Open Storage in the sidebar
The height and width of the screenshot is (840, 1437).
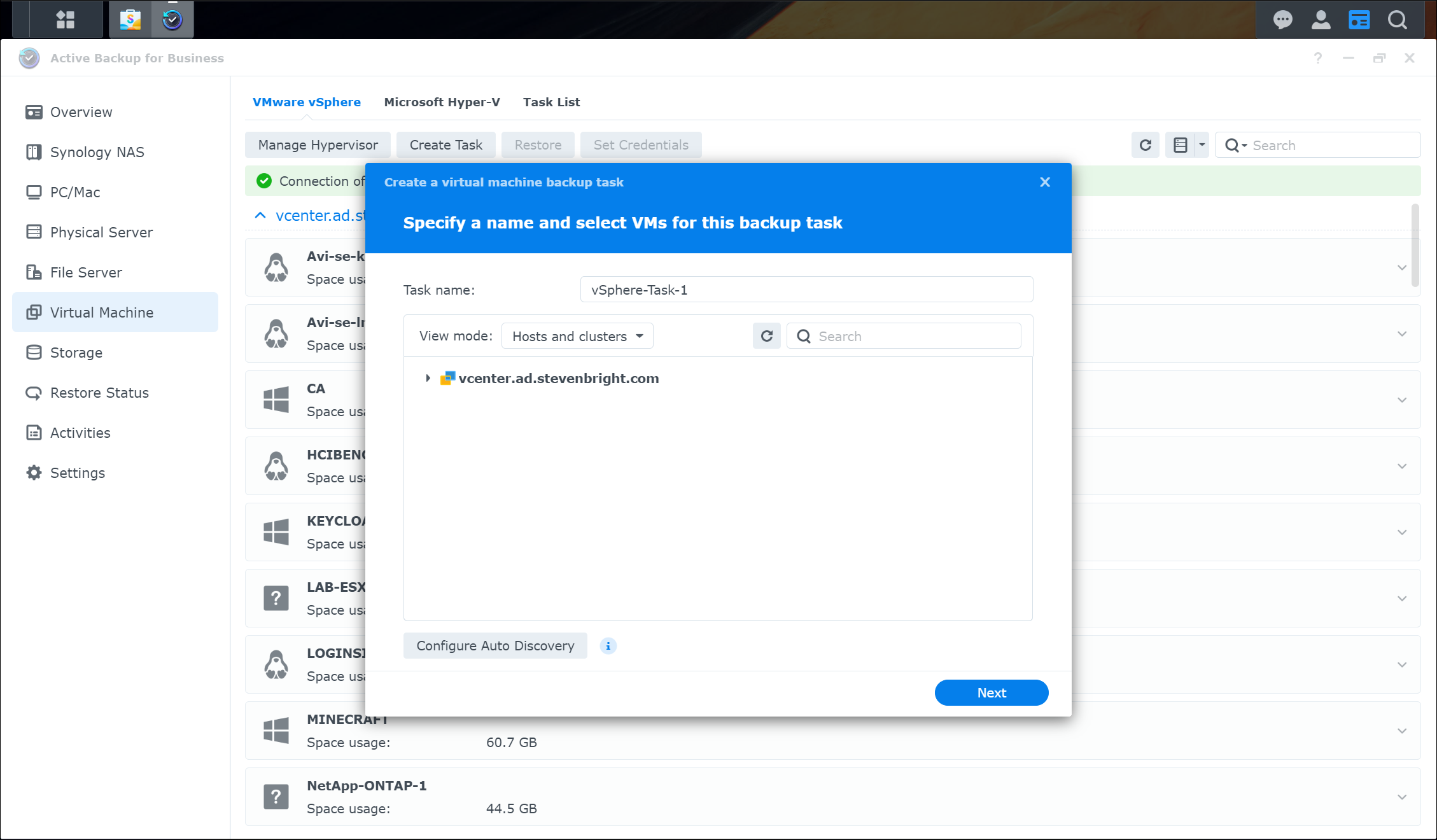point(76,353)
